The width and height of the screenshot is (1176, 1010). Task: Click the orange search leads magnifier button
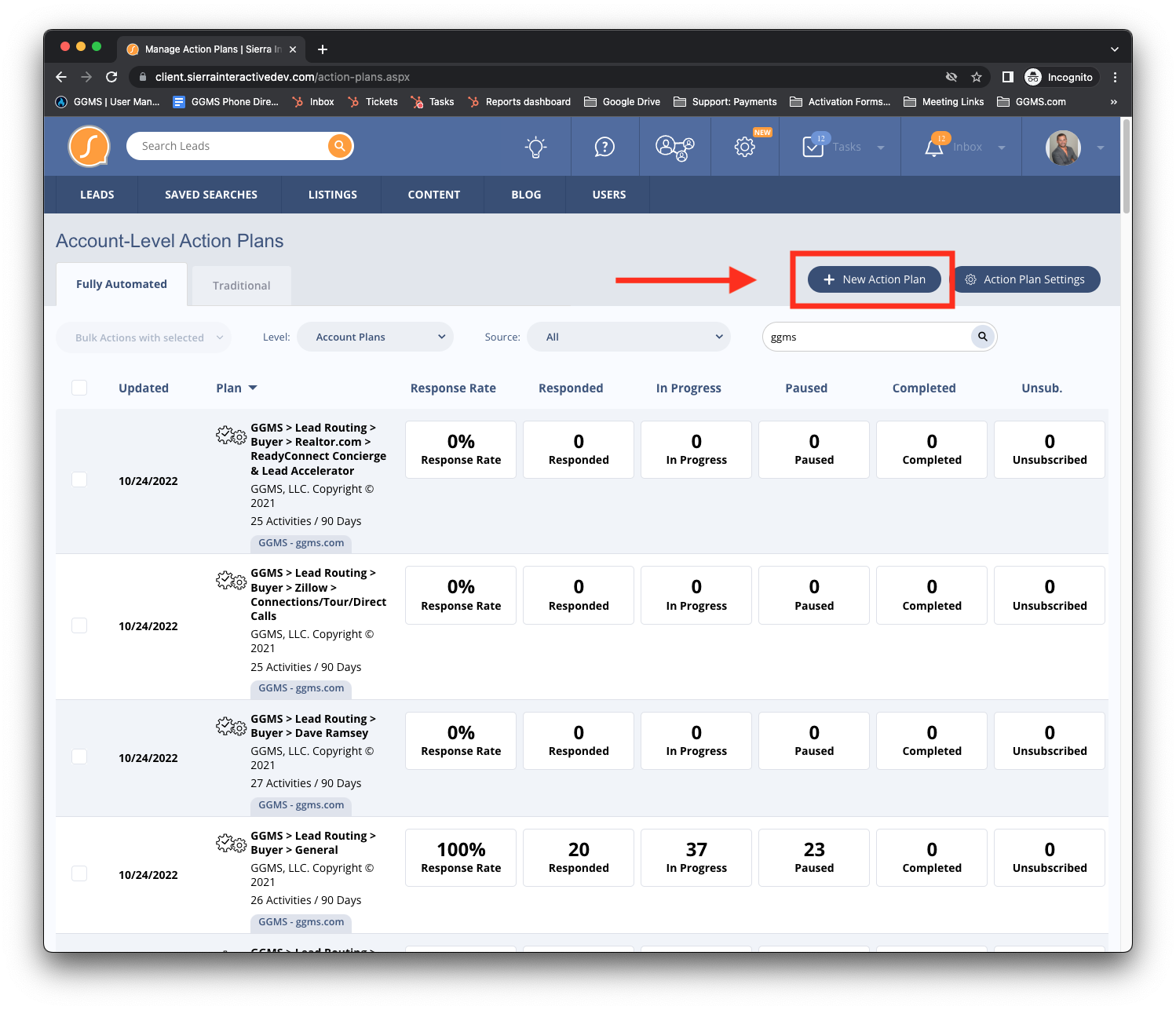tap(340, 146)
